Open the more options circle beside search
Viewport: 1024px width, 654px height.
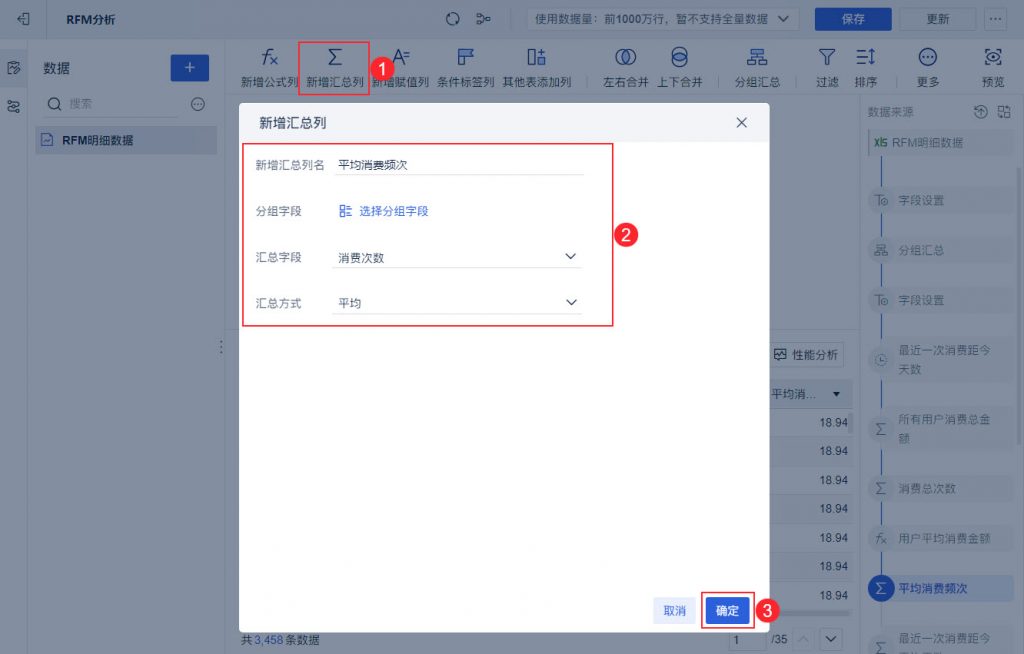[x=198, y=104]
